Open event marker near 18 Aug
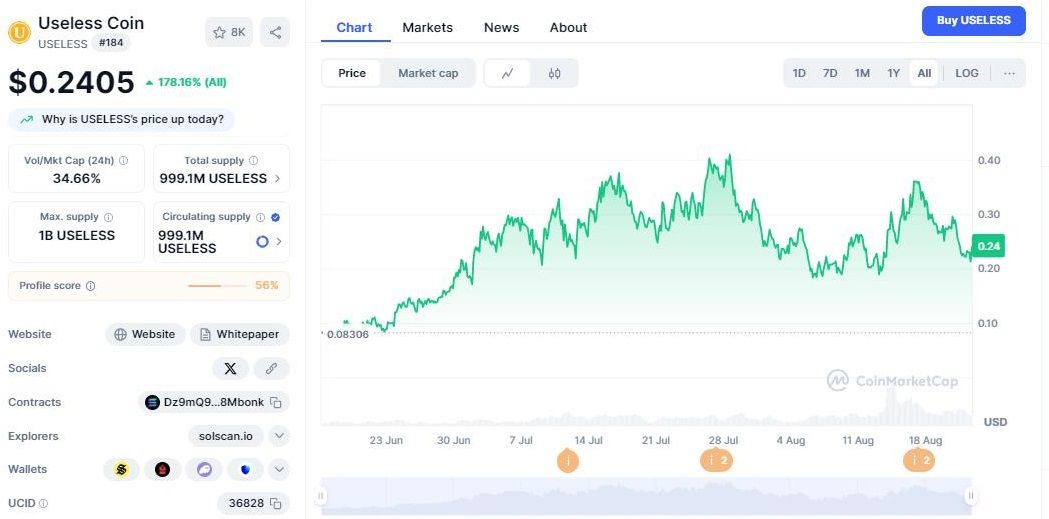The height and width of the screenshot is (519, 1049). [x=919, y=461]
